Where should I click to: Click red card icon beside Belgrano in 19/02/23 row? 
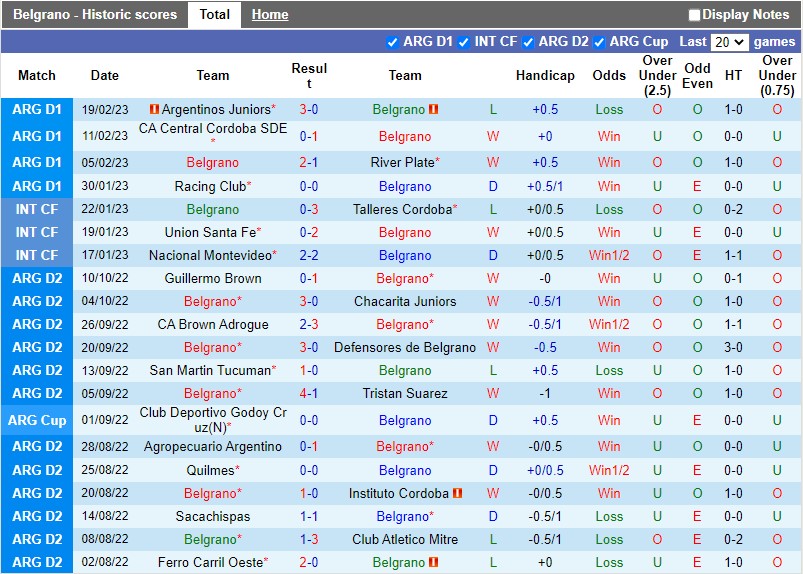tap(434, 109)
